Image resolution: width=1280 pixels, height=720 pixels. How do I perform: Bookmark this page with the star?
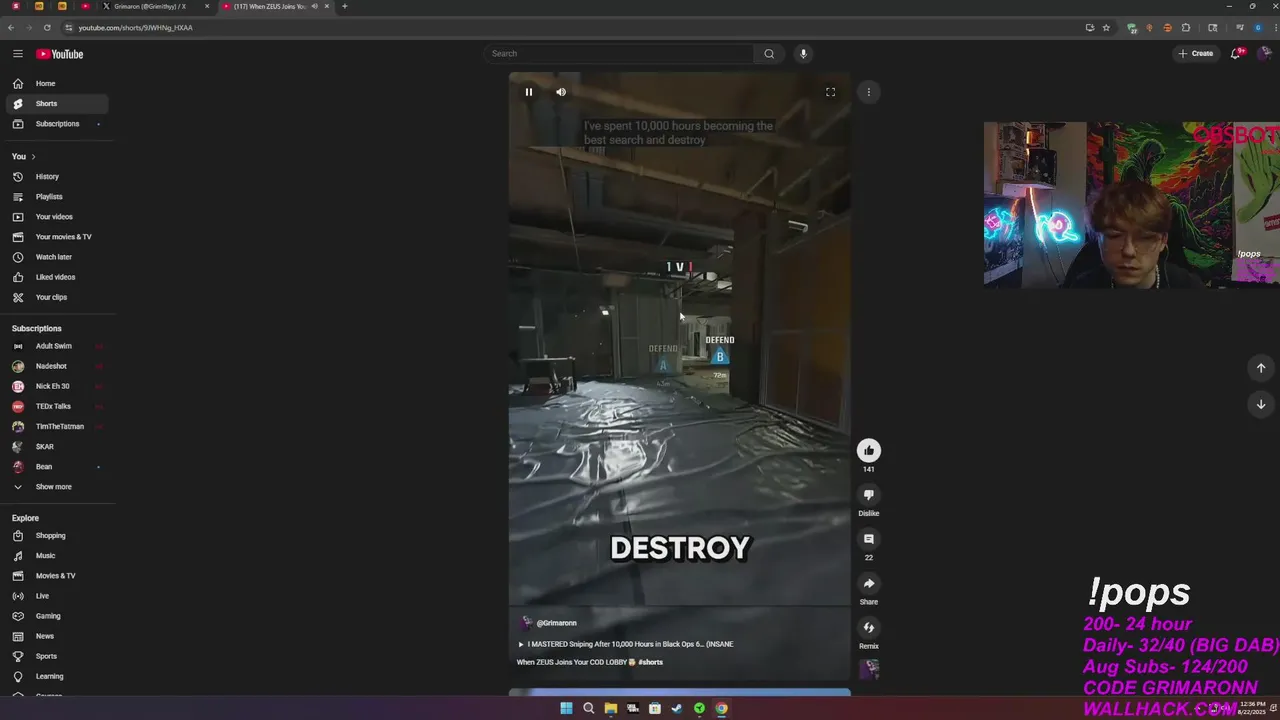(1106, 28)
